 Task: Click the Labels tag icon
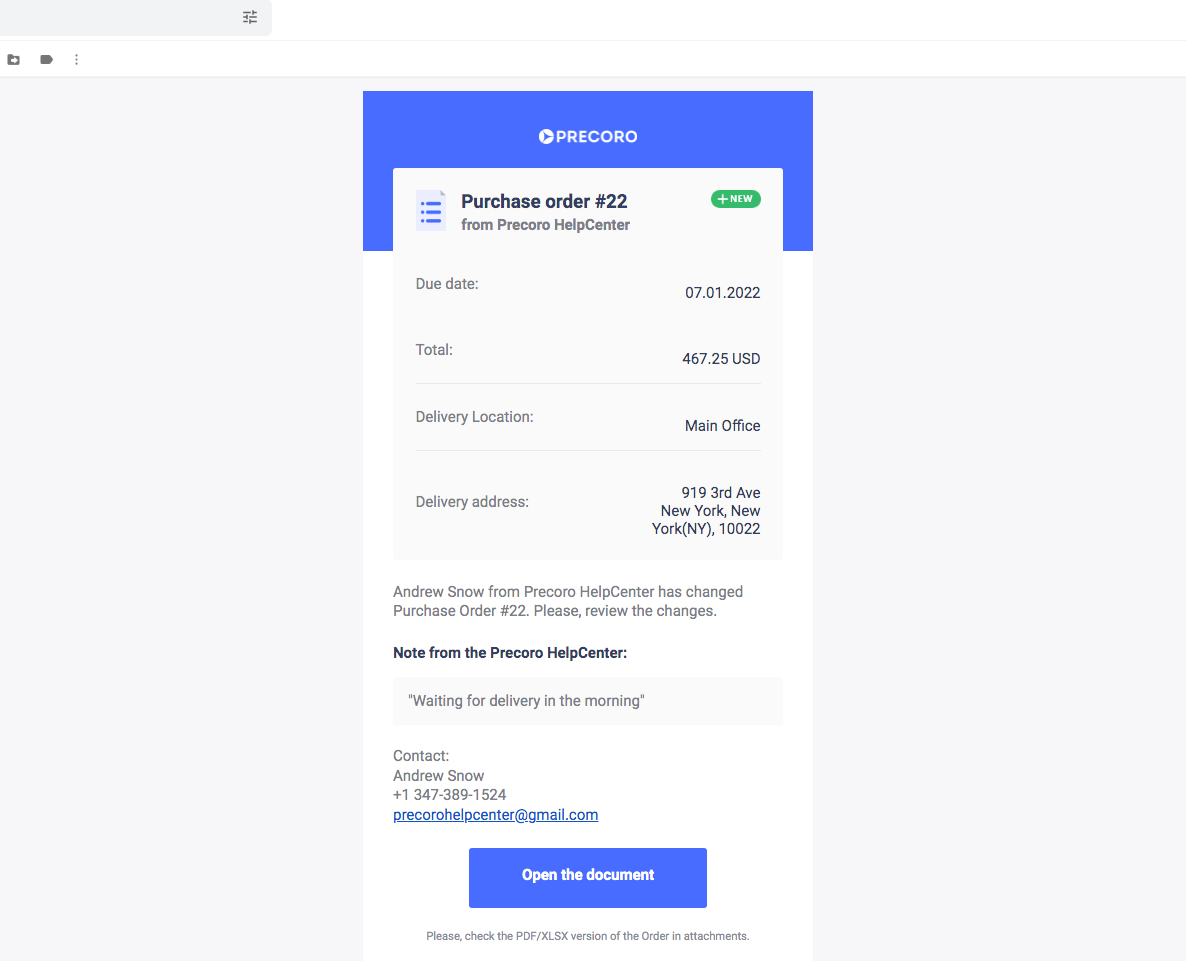46,60
